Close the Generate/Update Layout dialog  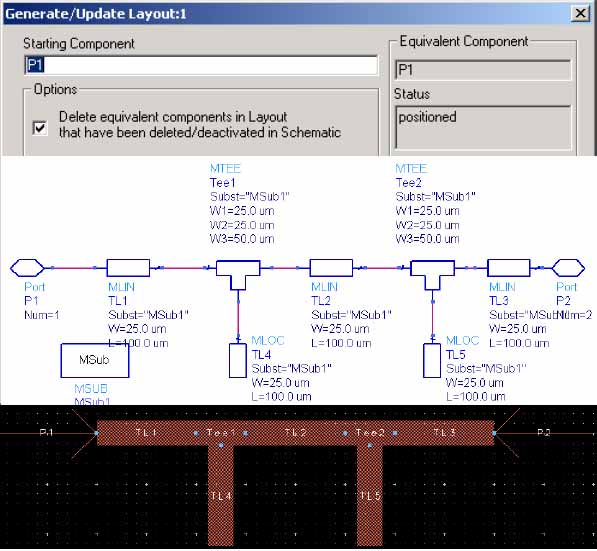coord(581,13)
